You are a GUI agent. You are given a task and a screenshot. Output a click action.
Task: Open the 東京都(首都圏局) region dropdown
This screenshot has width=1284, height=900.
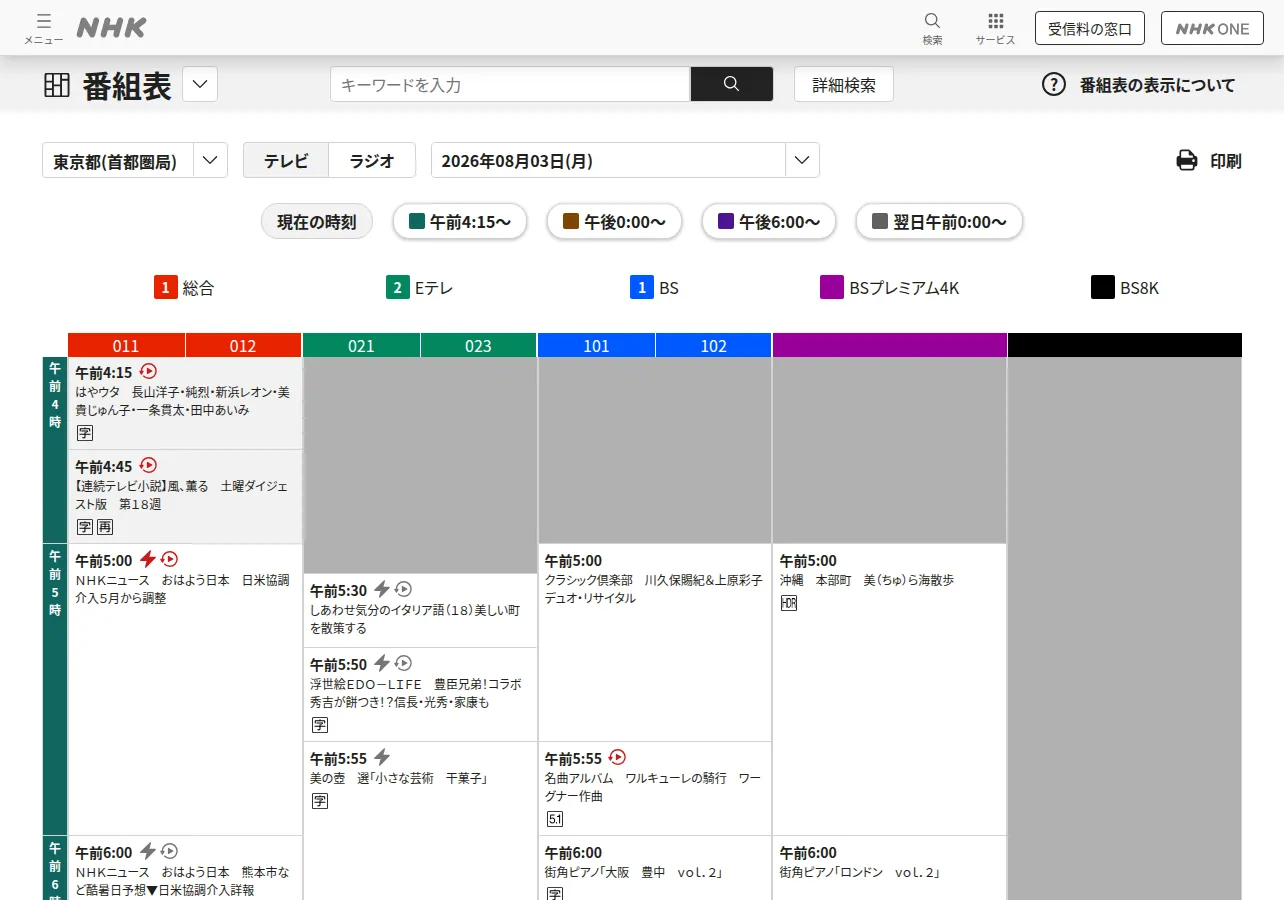click(x=135, y=160)
